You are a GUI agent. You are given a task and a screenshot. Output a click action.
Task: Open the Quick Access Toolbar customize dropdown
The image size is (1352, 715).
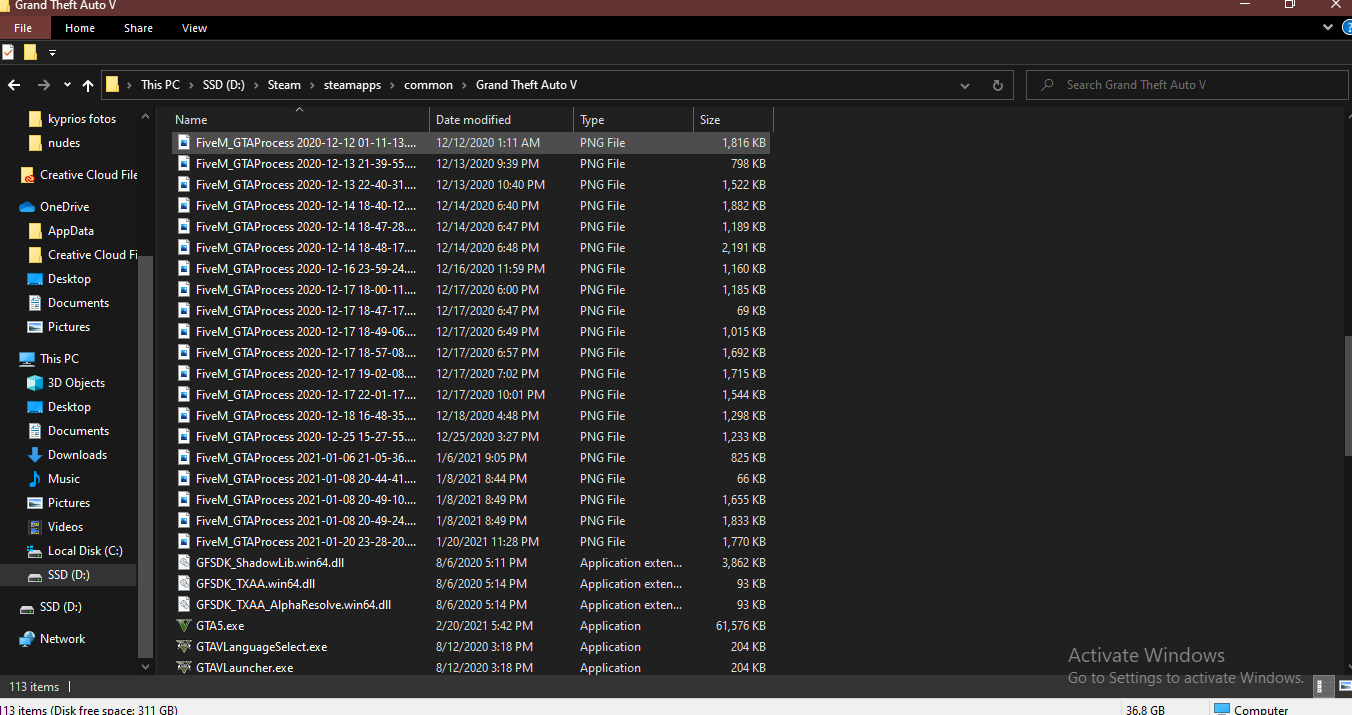[x=52, y=52]
